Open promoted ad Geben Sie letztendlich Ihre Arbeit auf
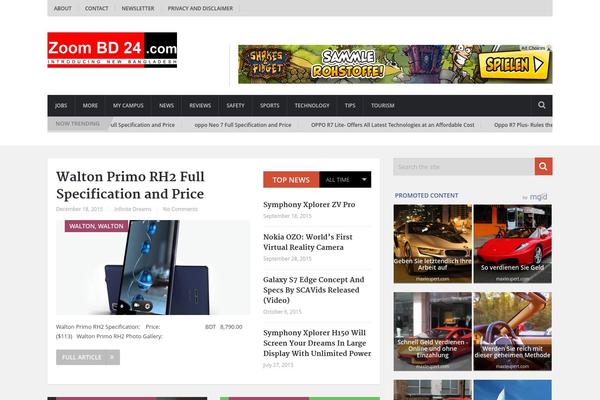 tap(433, 244)
